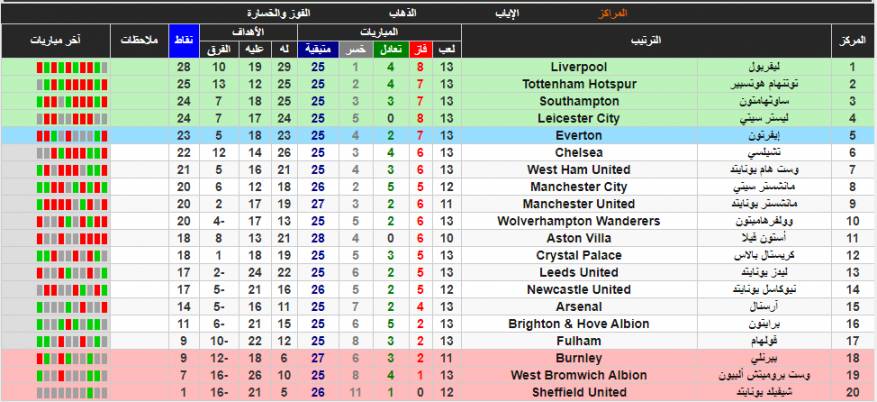Click Burnley's points value 9

pos(184,358)
